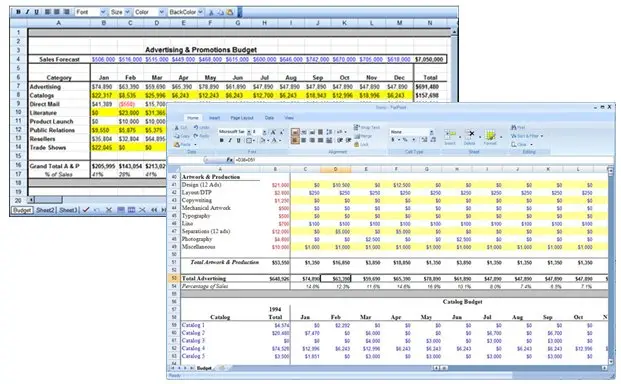Click the Insert sheet icon
The height and width of the screenshot is (384, 621).
tap(450, 137)
